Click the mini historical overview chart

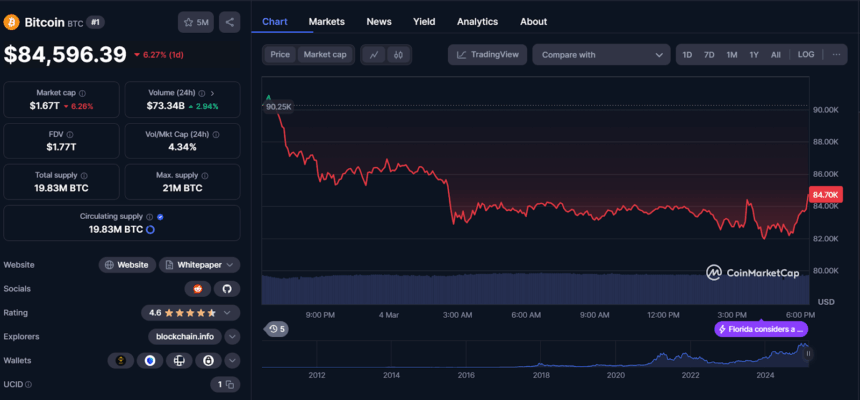pyautogui.click(x=535, y=354)
